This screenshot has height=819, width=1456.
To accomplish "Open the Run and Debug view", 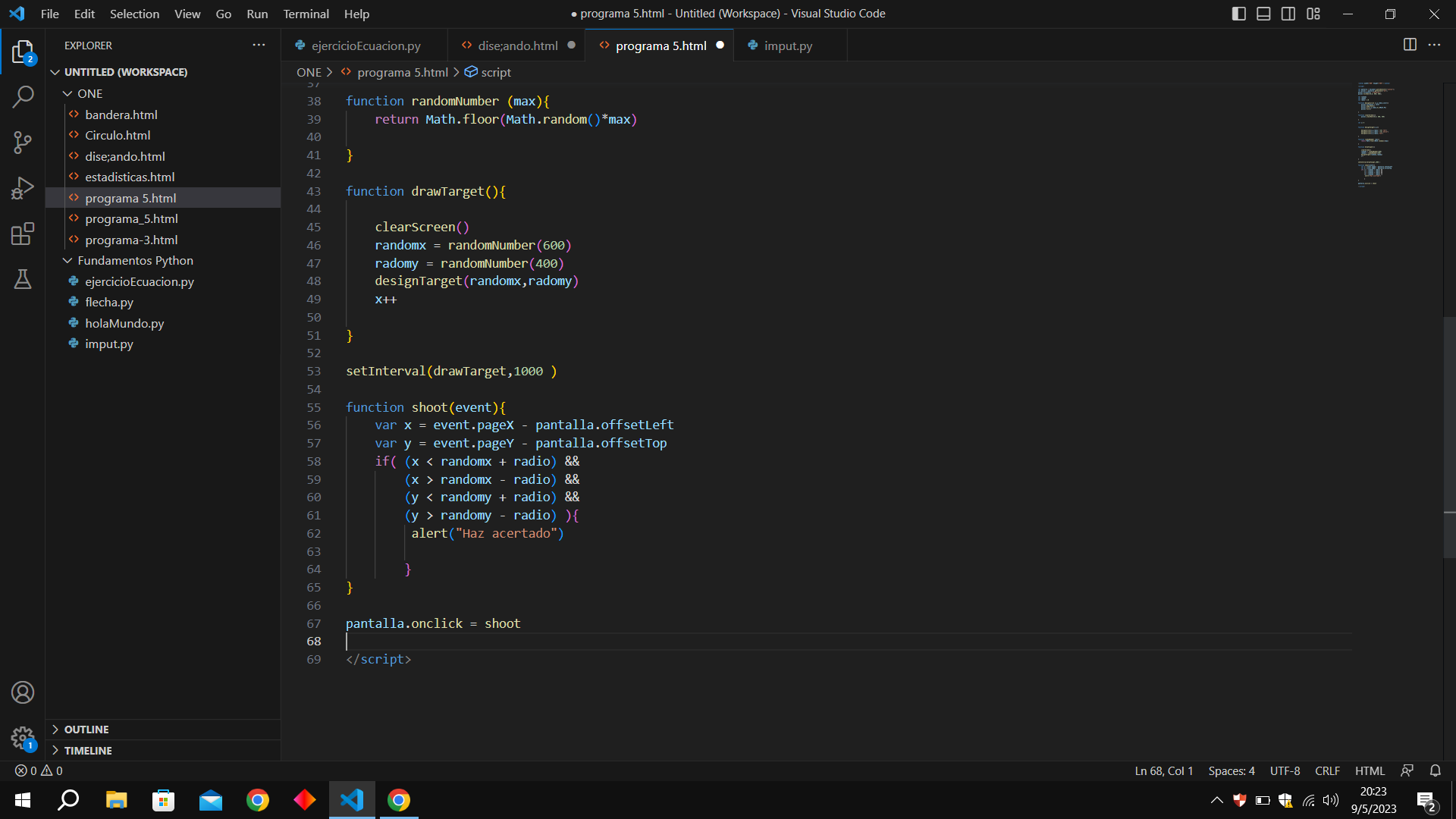I will [23, 188].
